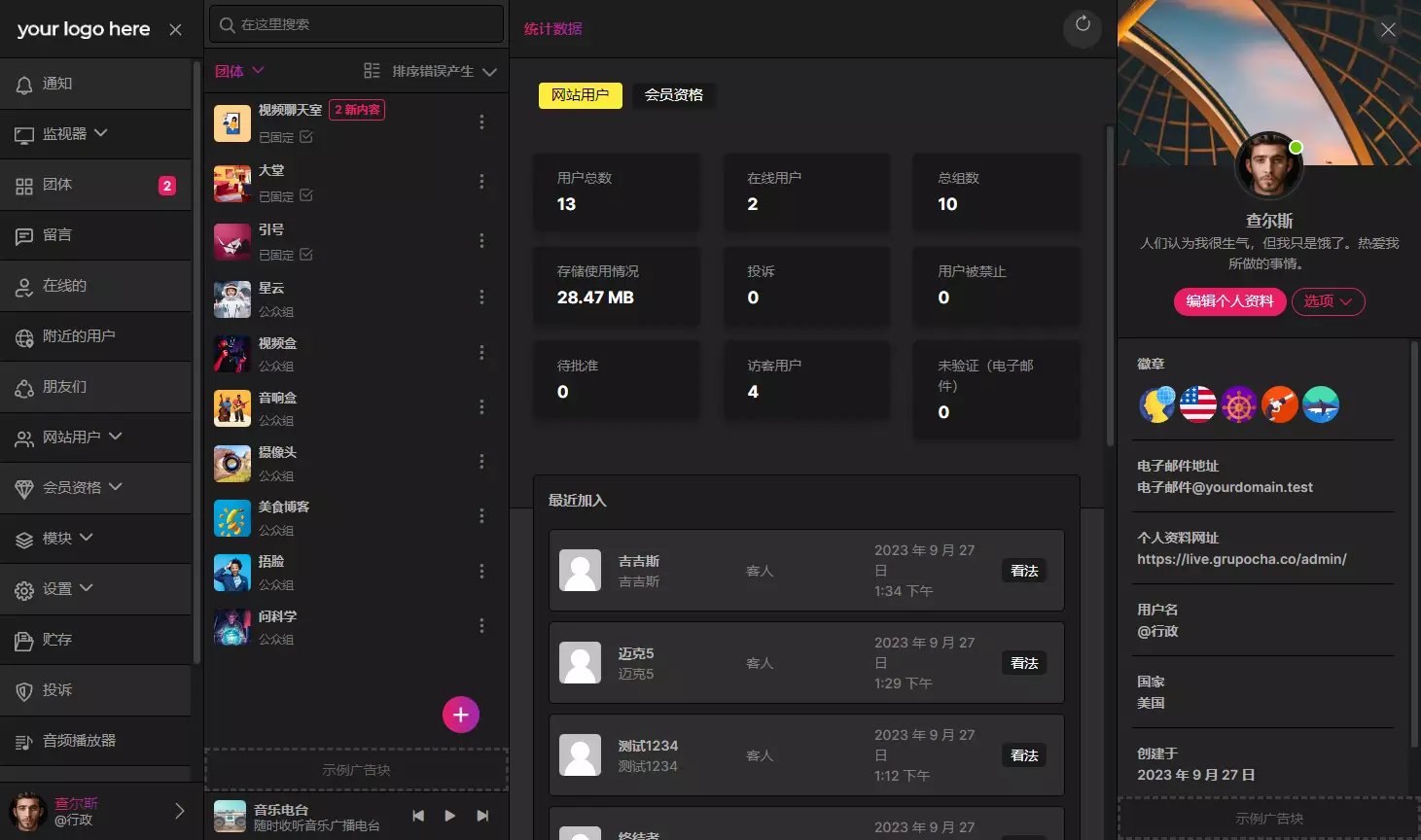Close the left sidebar with X
The width and height of the screenshot is (1421, 840).
click(x=175, y=30)
